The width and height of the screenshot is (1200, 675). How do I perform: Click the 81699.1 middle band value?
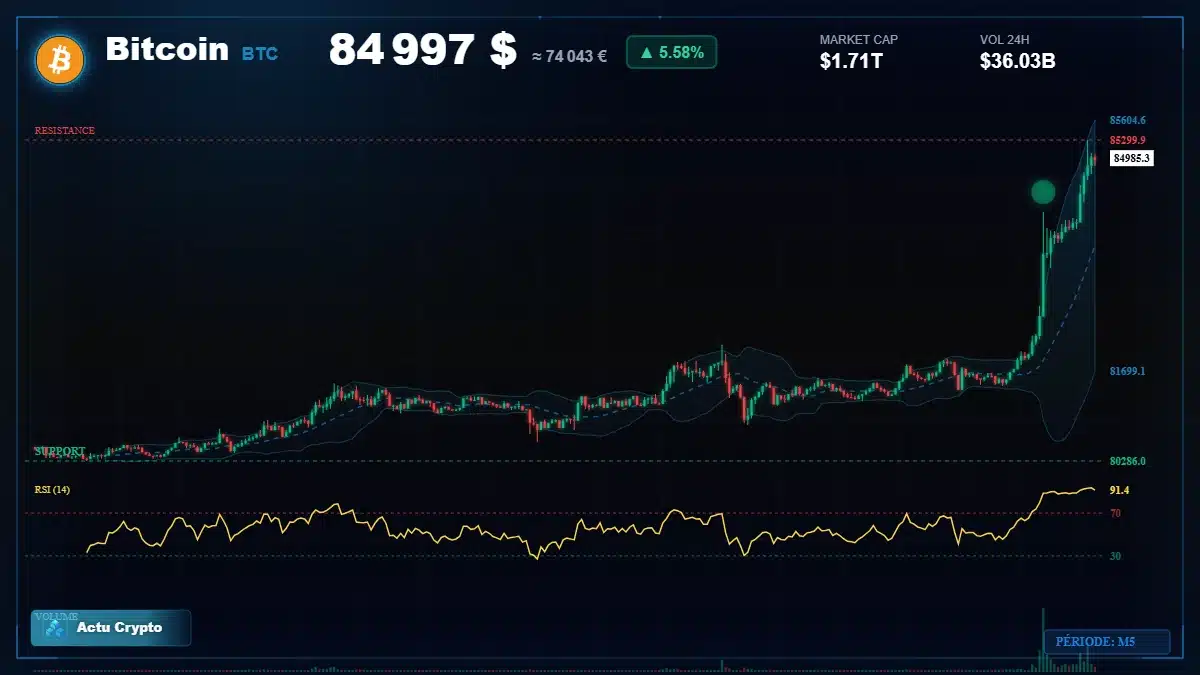click(1127, 371)
